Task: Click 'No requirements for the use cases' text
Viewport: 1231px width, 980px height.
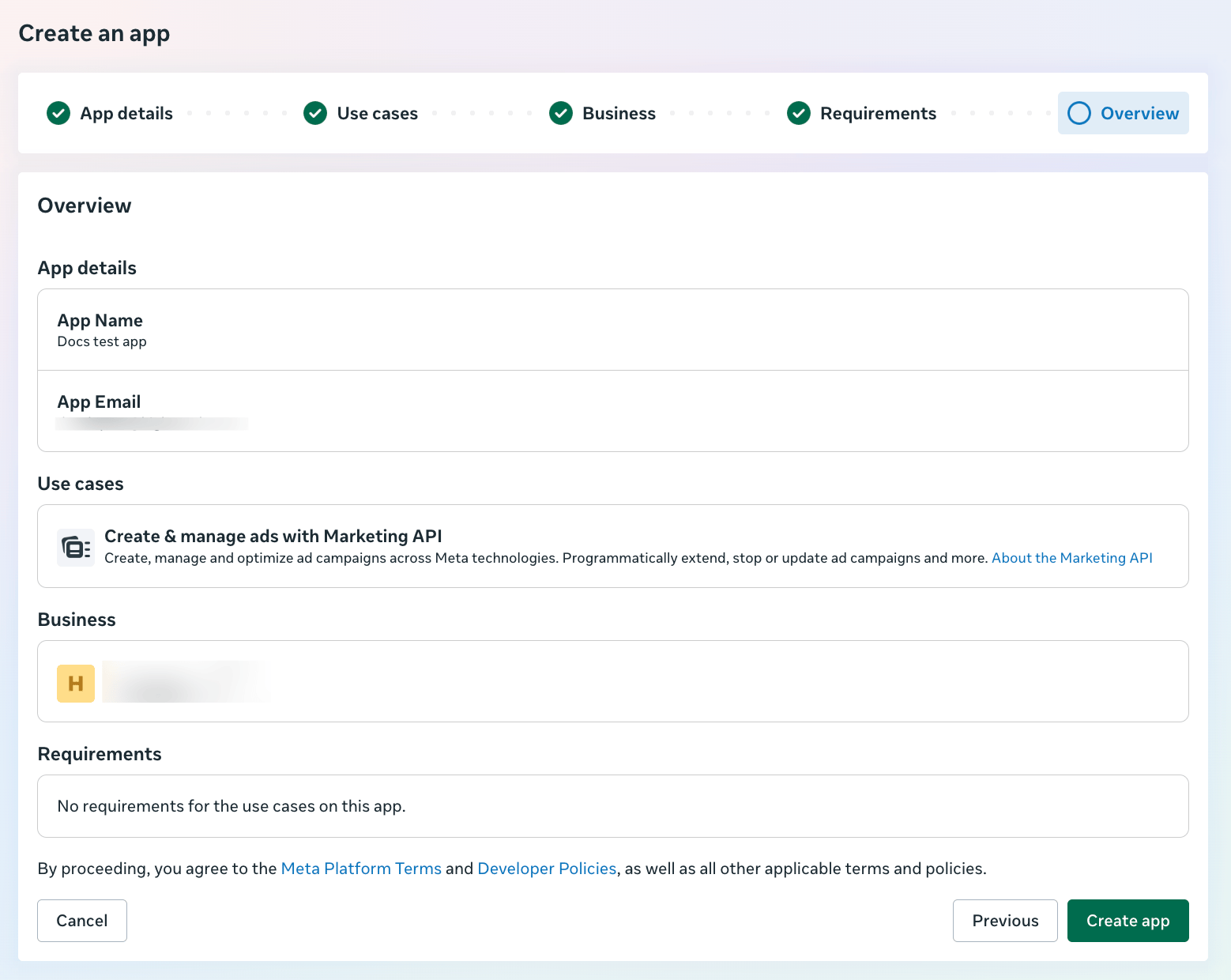Action: tap(232, 806)
